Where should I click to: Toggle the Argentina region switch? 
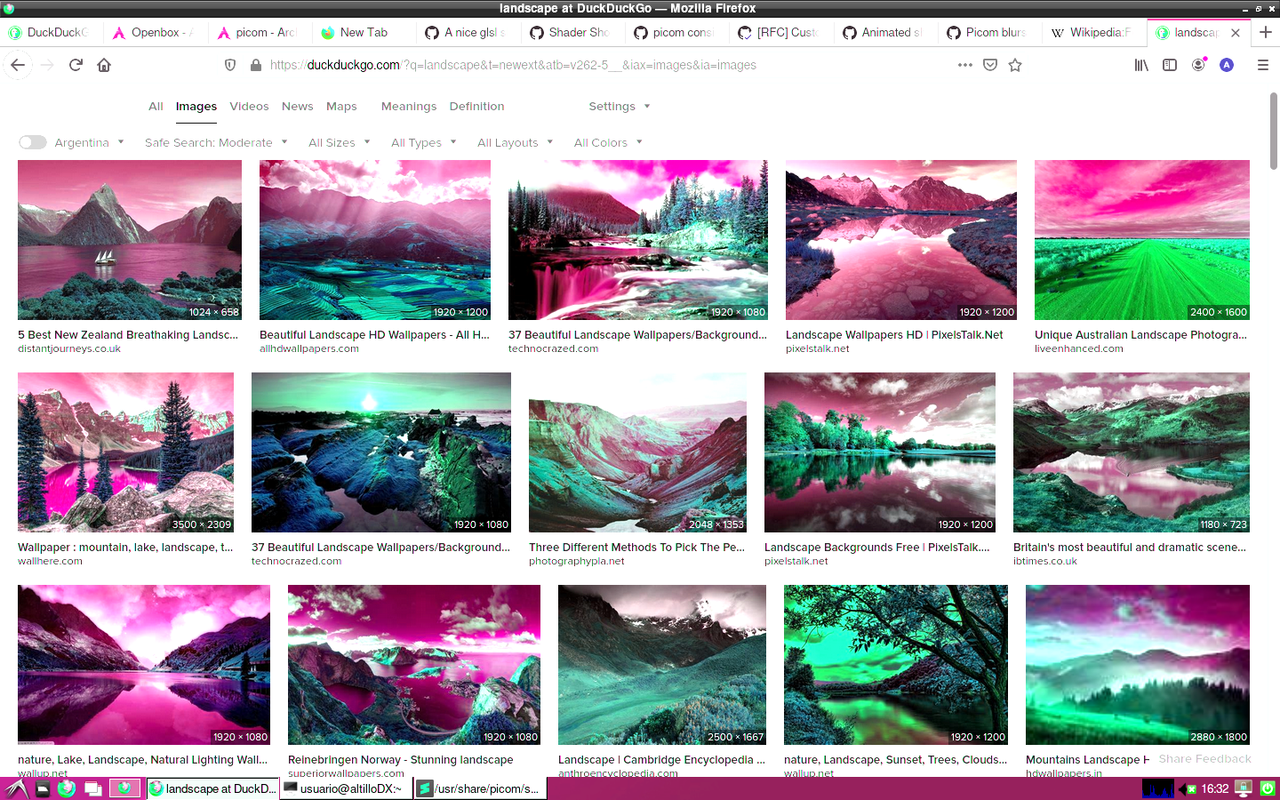tap(32, 142)
